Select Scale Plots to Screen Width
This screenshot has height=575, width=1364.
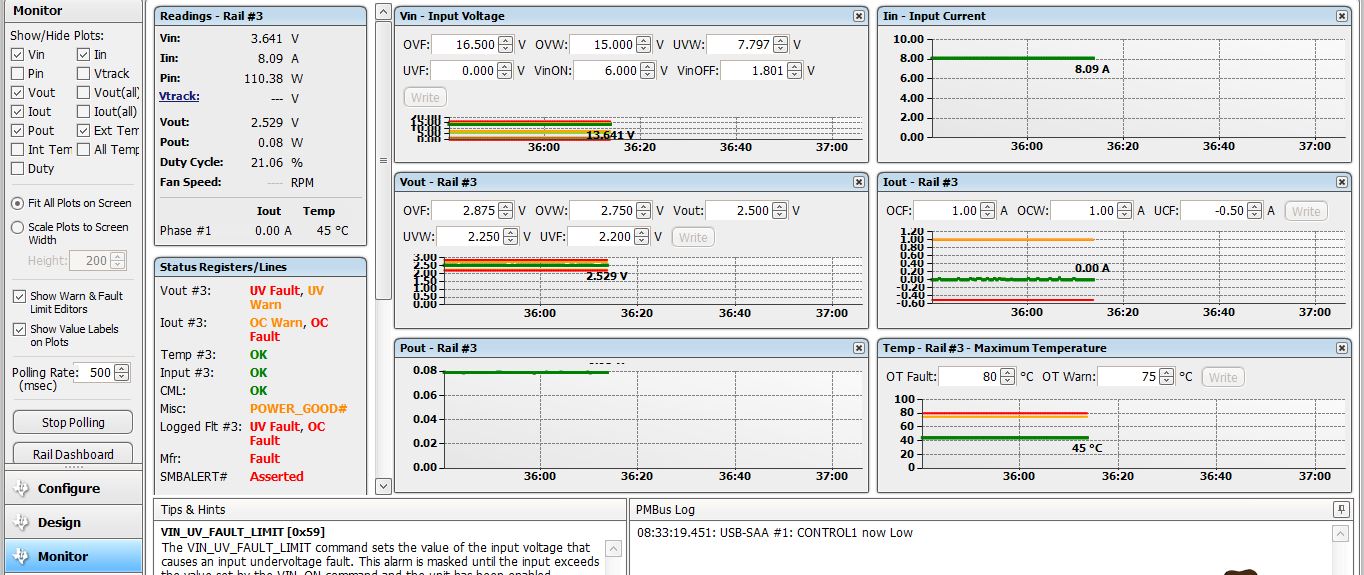pos(18,228)
